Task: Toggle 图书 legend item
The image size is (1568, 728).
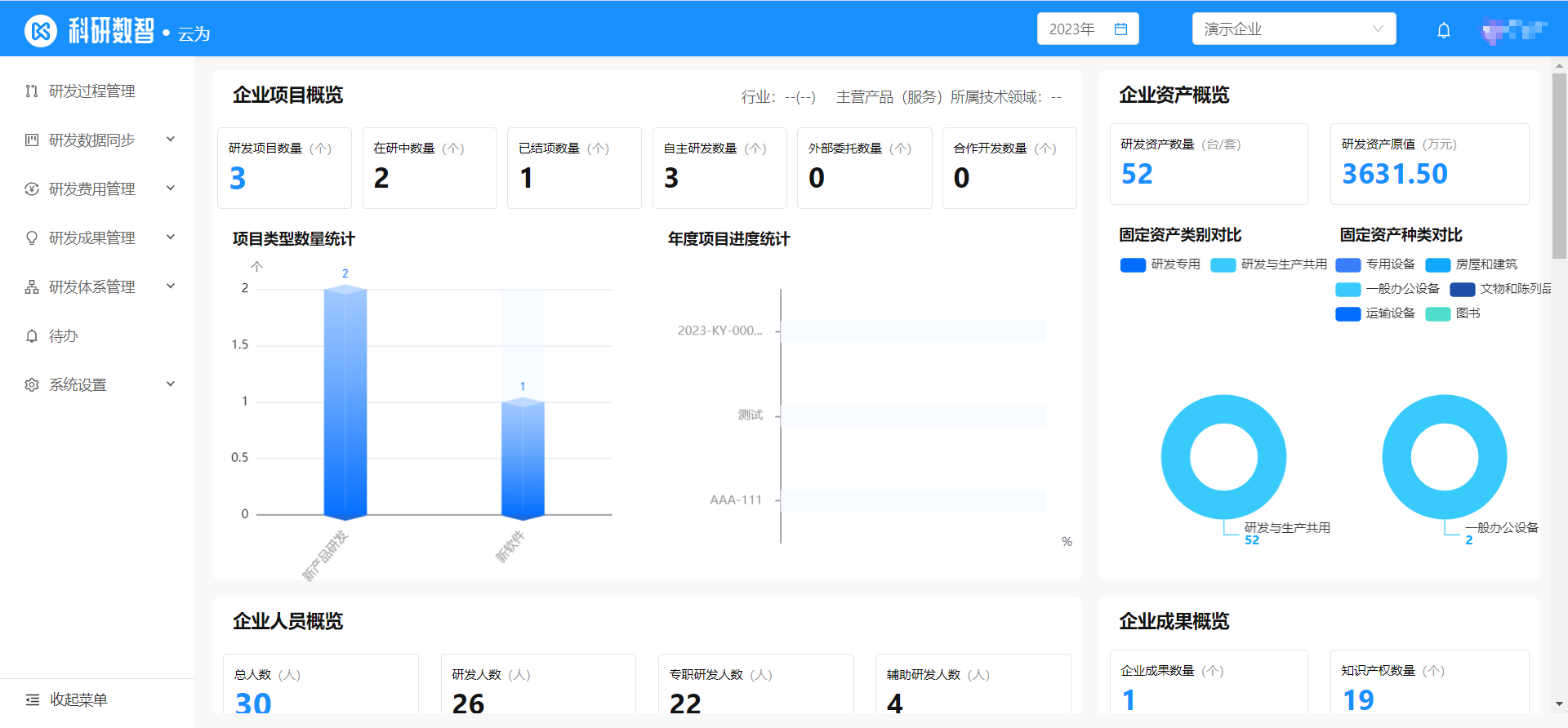Action: coord(1453,313)
